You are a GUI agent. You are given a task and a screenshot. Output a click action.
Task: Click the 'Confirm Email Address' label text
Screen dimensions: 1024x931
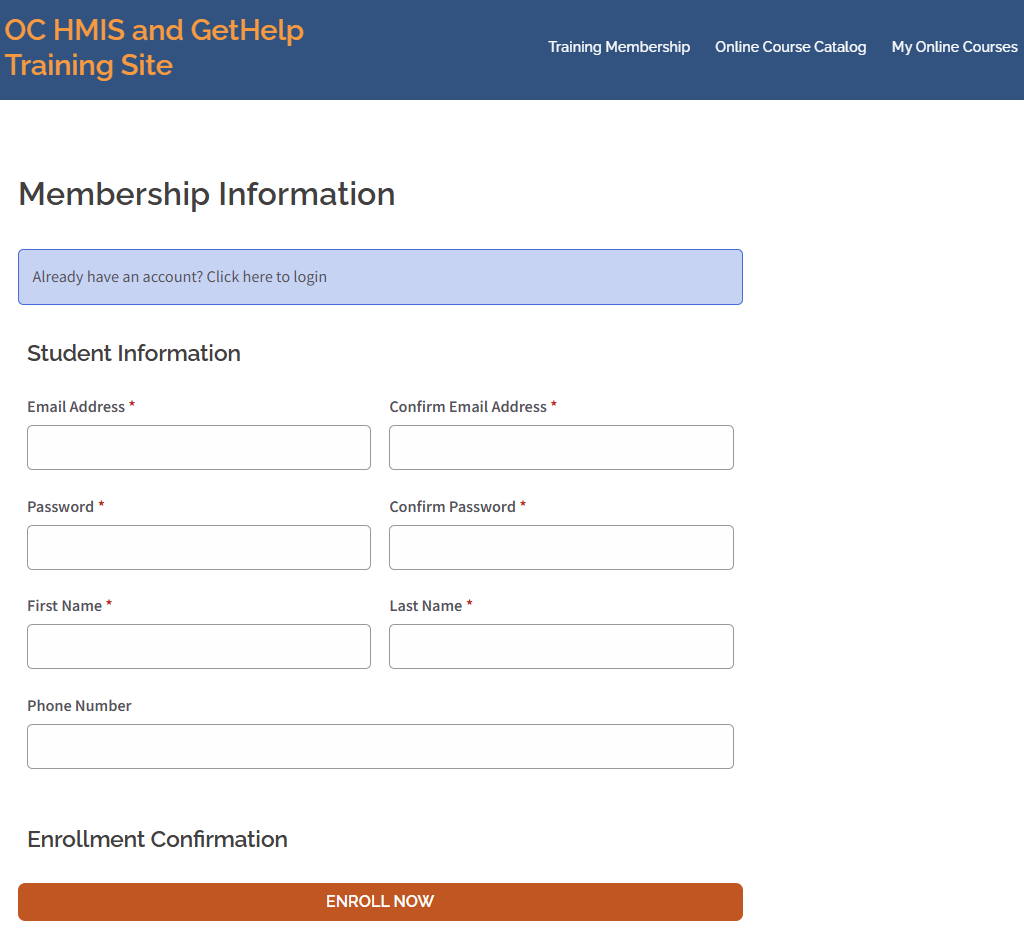point(468,407)
